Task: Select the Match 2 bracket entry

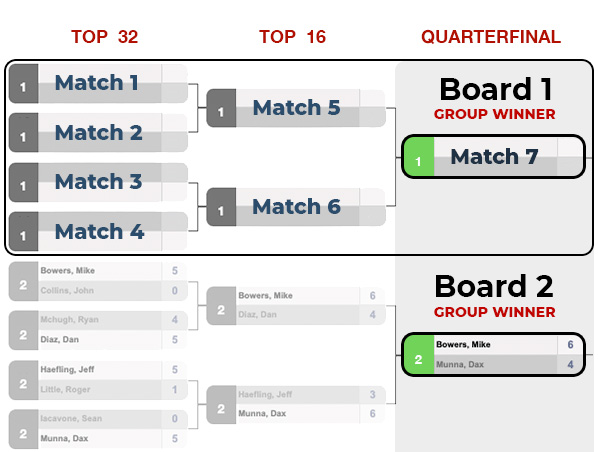Action: coord(98,132)
